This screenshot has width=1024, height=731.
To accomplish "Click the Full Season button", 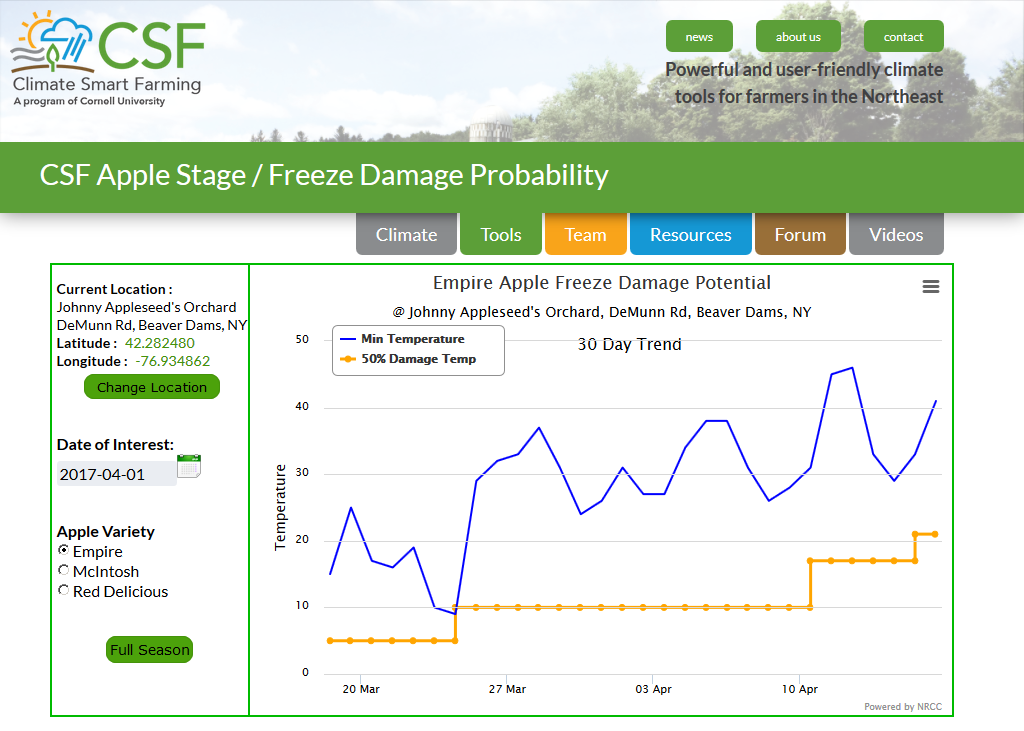I will point(149,650).
